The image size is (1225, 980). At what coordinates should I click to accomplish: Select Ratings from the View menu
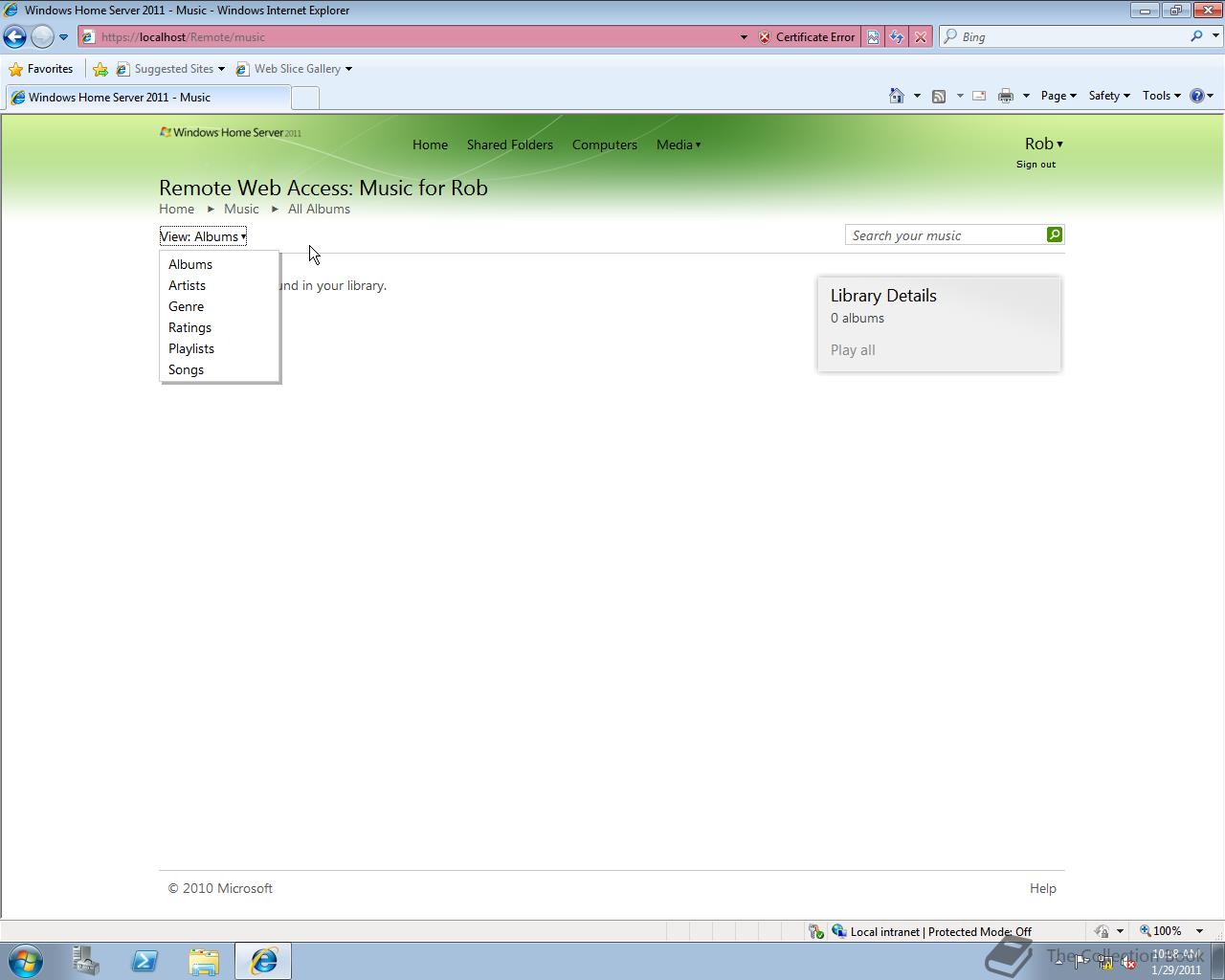click(x=189, y=328)
